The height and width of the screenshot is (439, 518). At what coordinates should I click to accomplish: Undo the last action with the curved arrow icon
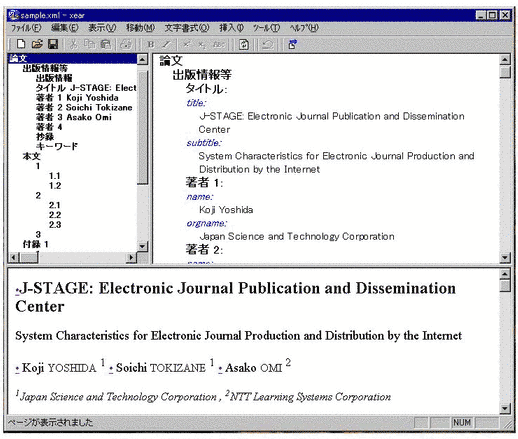pos(267,44)
